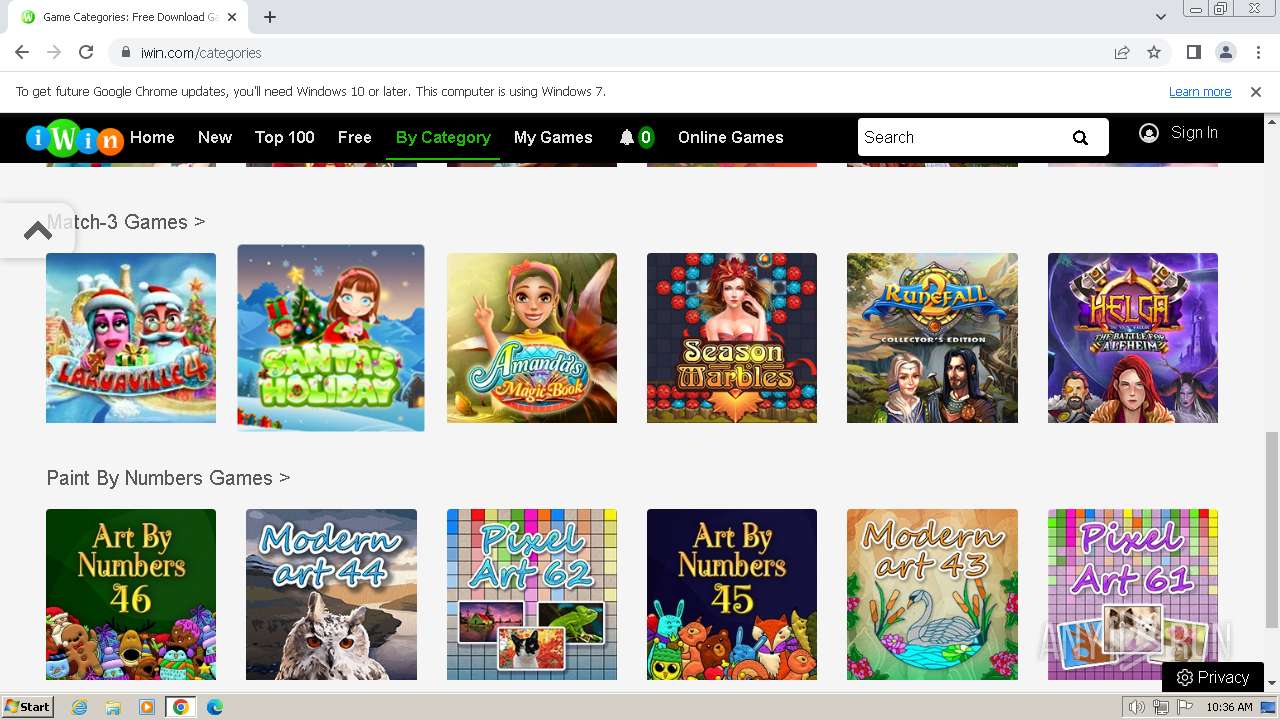Click the Sign In user icon
1280x720 pixels.
point(1149,133)
